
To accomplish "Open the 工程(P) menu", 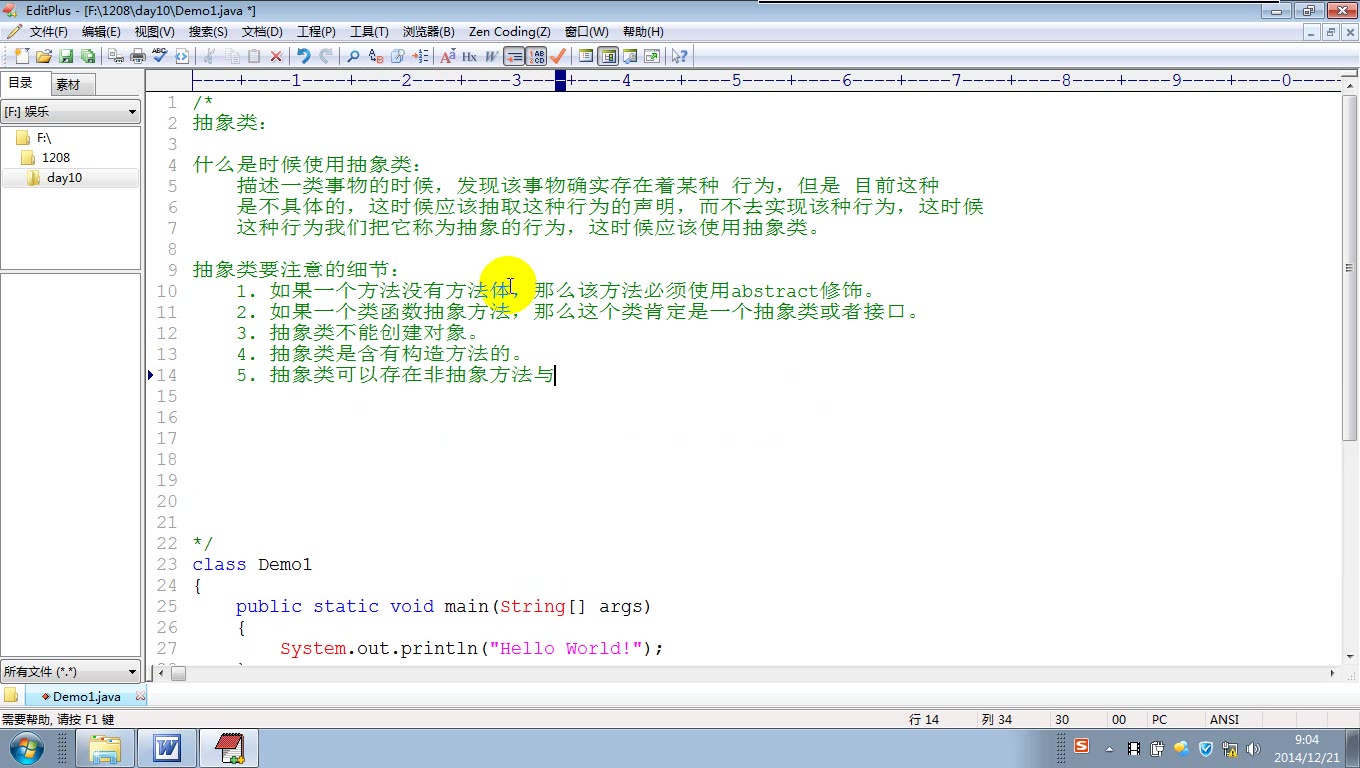I will [x=316, y=32].
